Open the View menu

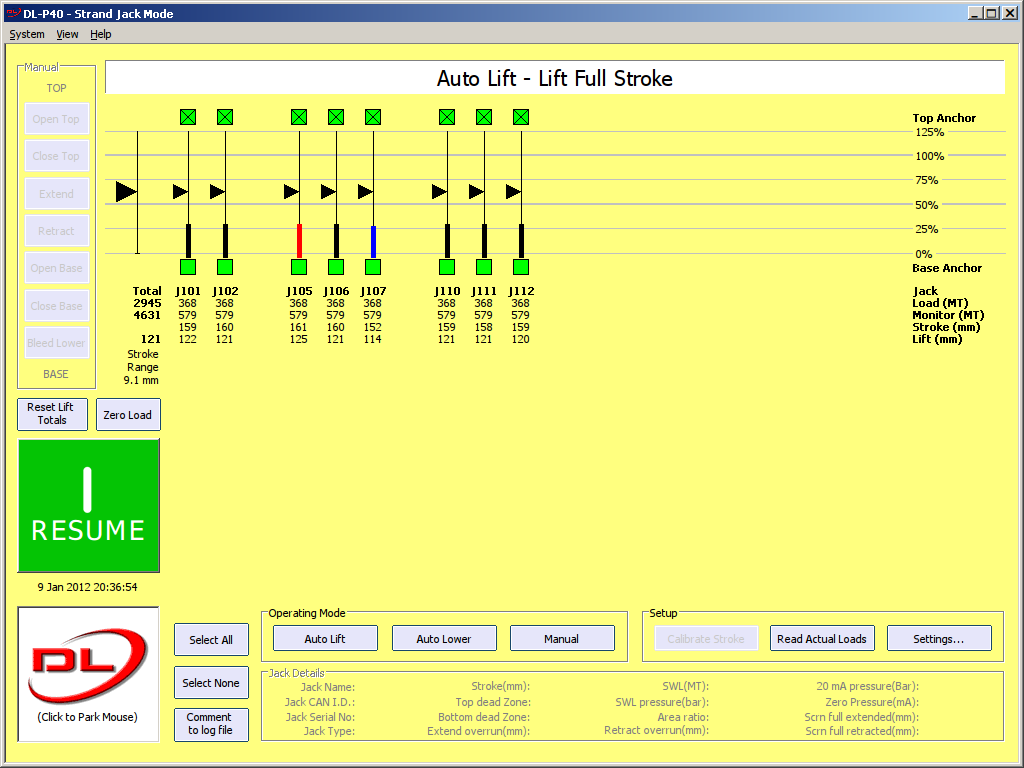click(67, 34)
